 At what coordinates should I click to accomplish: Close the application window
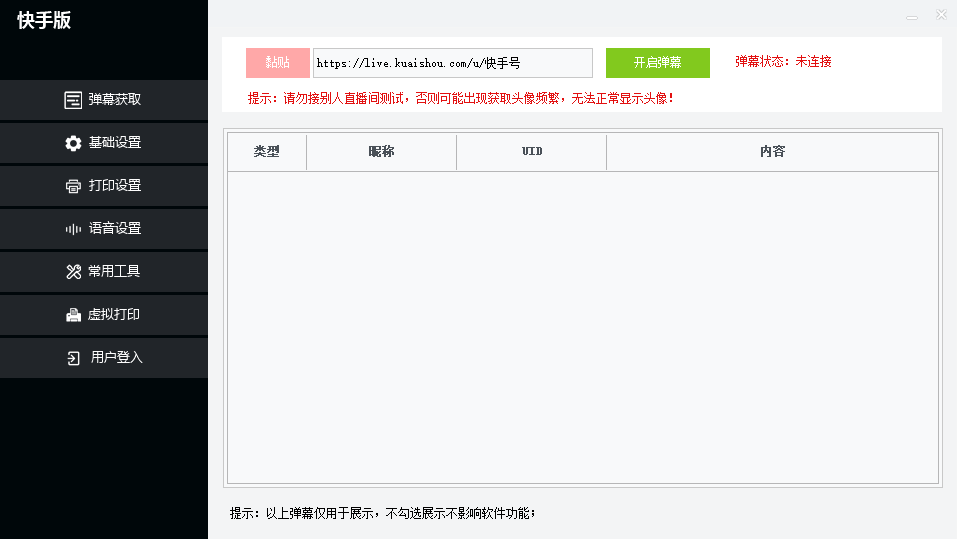942,15
